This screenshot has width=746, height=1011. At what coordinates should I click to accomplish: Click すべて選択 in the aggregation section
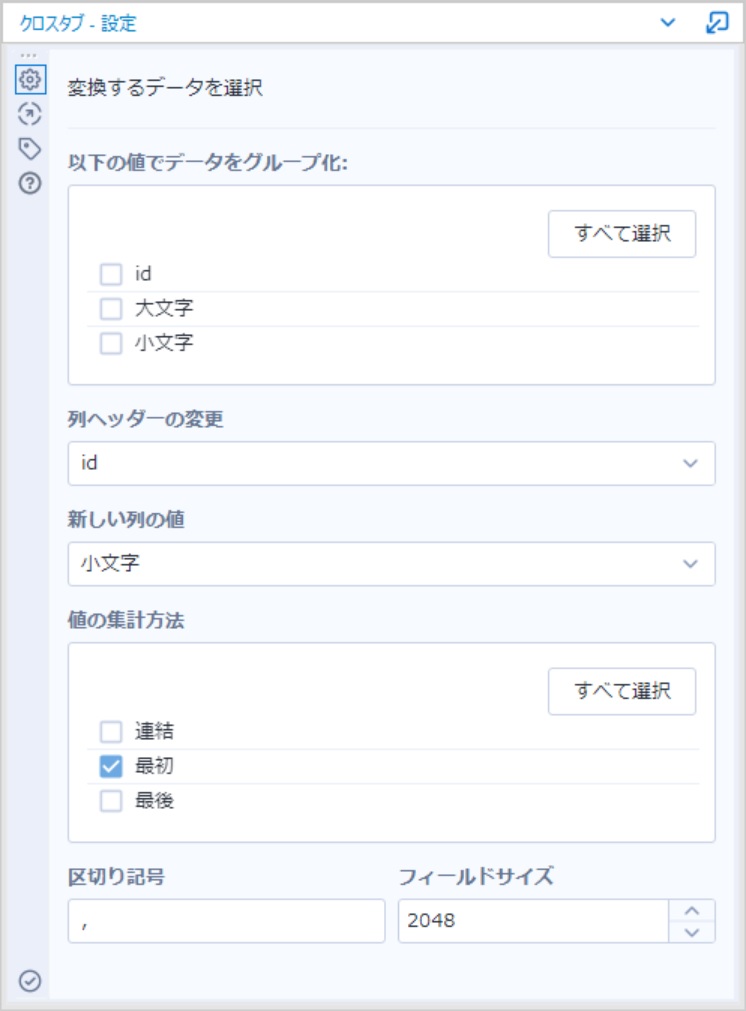622,691
